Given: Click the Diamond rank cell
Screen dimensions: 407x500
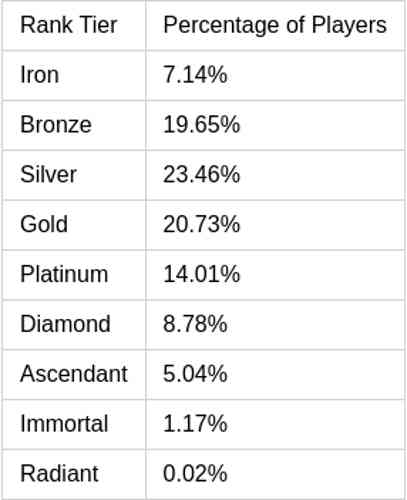Looking at the screenshot, I should (x=74, y=324).
